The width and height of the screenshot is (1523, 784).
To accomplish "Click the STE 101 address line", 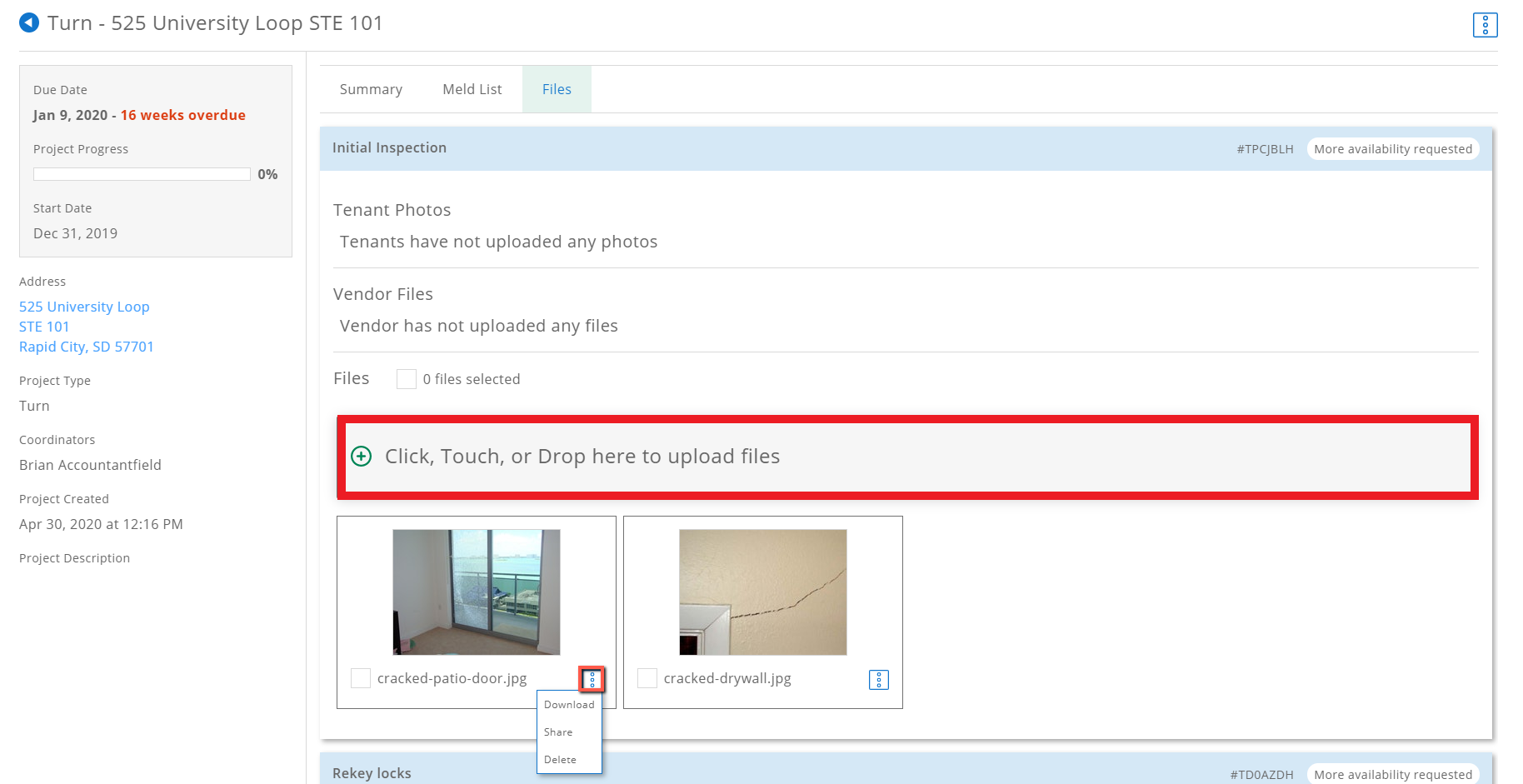I will (44, 327).
